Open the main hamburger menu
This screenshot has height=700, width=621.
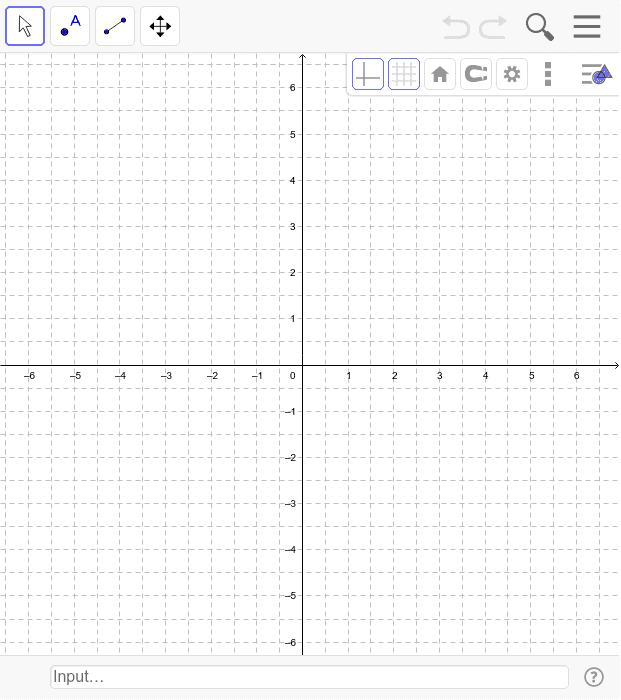tap(587, 26)
